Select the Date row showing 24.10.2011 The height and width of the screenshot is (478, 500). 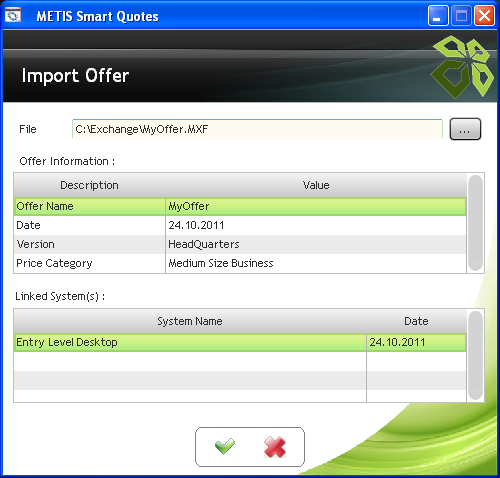pyautogui.click(x=240, y=225)
